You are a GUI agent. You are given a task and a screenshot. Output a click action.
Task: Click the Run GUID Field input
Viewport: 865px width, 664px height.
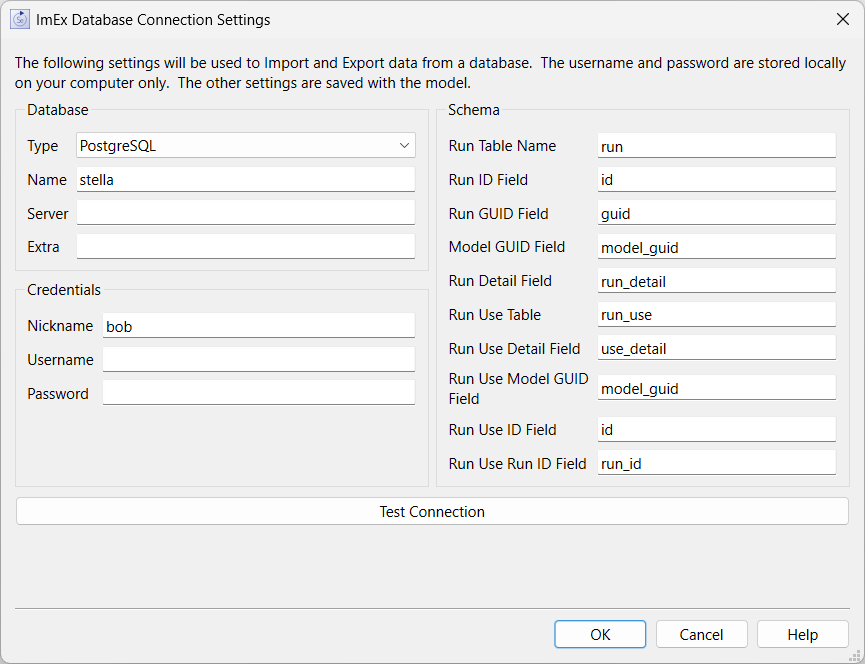tap(717, 213)
